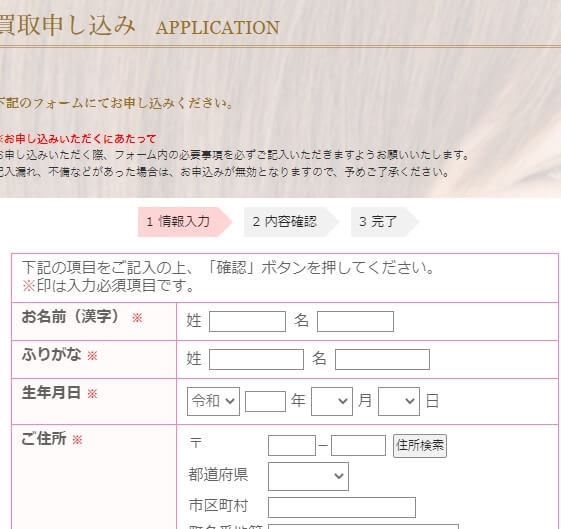Click the お名前（漢字） field label
Image resolution: width=561 pixels, height=529 pixels.
(70, 317)
